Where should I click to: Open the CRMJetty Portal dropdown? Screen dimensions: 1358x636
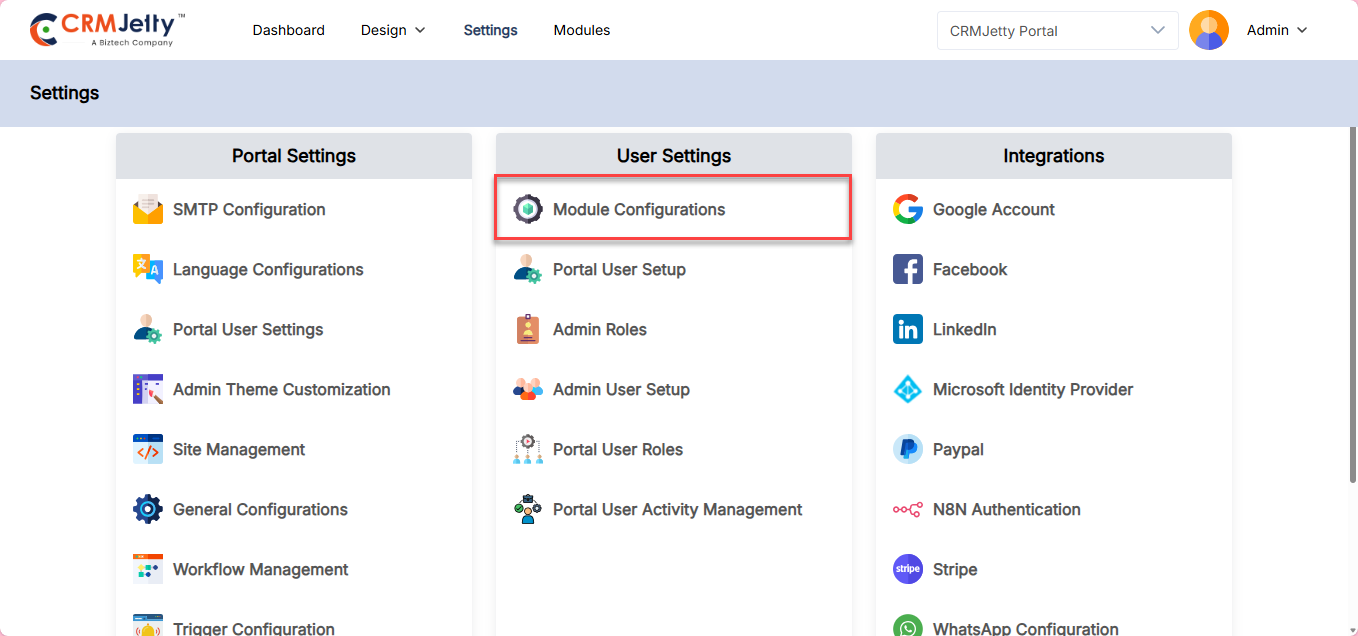[1057, 31]
